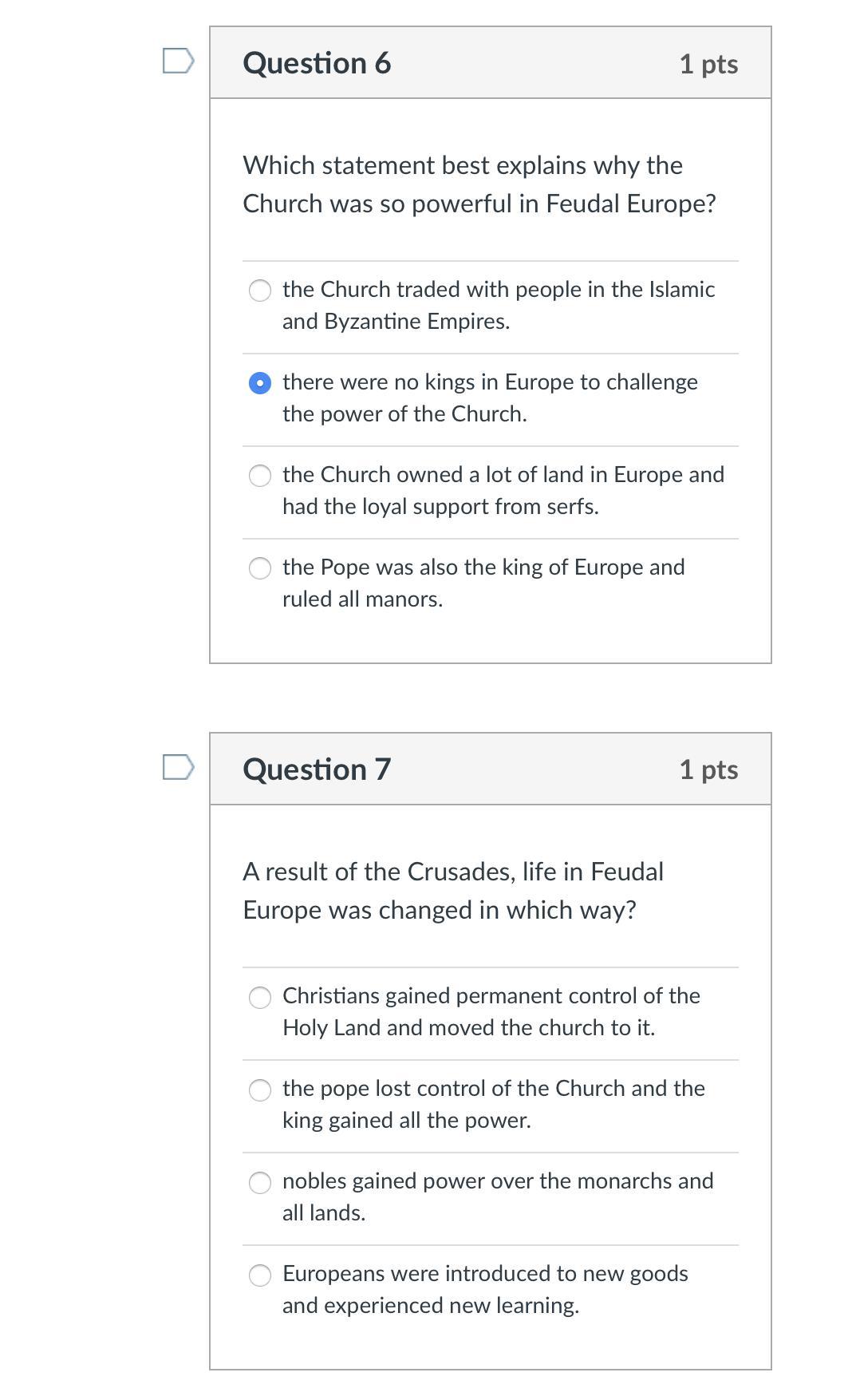This screenshot has width=852, height=1400.
Task: Choose radio for Church owned a lot of land
Action: coord(260,476)
